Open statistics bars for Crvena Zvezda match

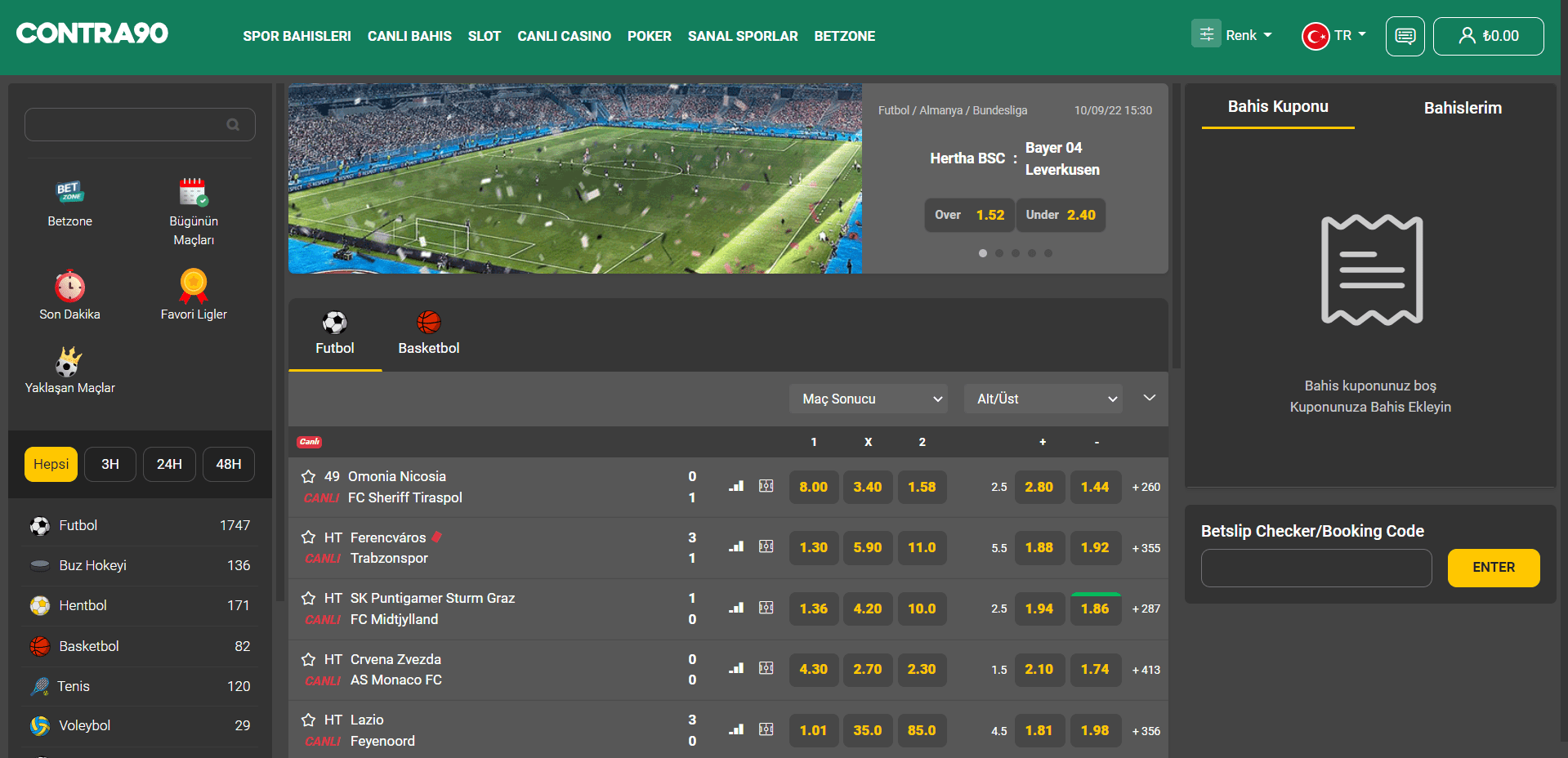point(736,668)
